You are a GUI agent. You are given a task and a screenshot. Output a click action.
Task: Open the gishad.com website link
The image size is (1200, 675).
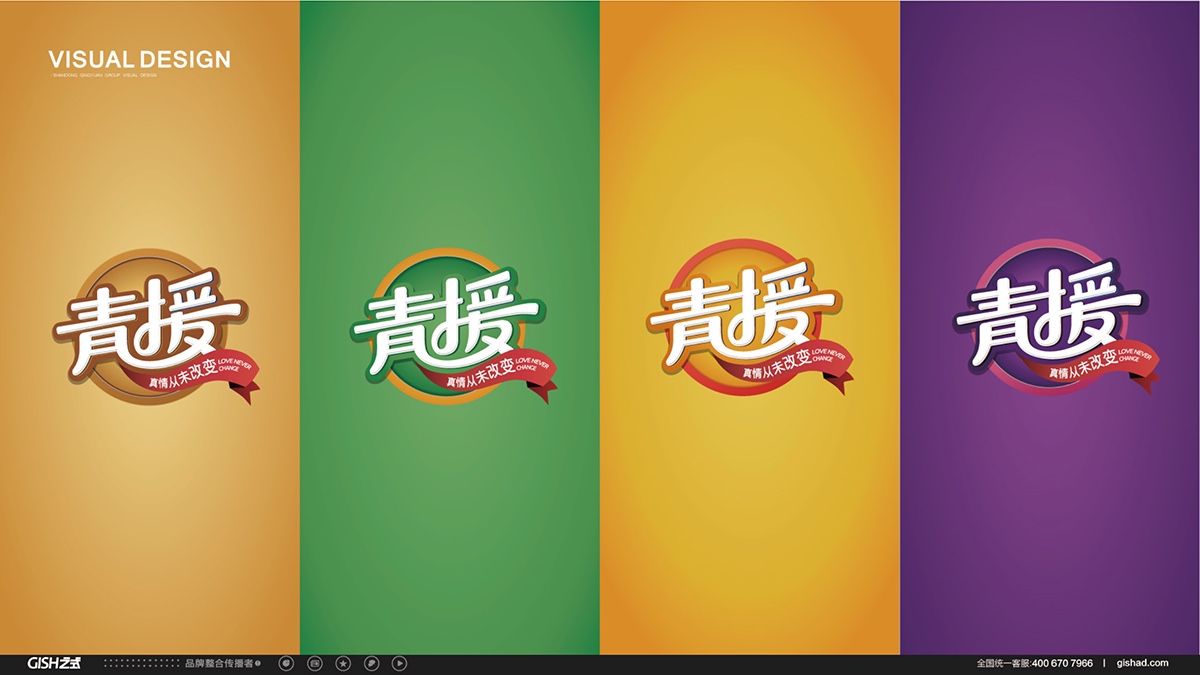pos(1144,663)
